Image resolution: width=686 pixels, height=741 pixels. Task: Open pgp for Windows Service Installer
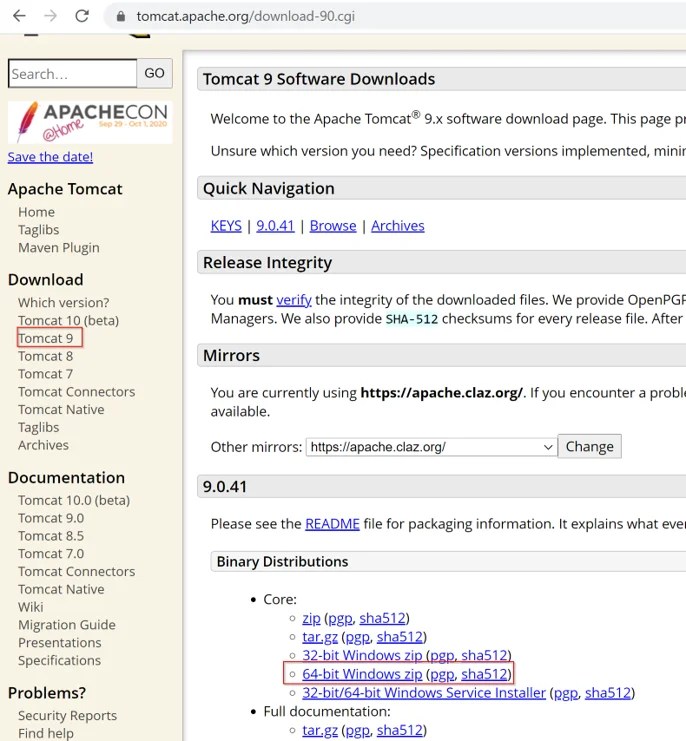pos(566,693)
